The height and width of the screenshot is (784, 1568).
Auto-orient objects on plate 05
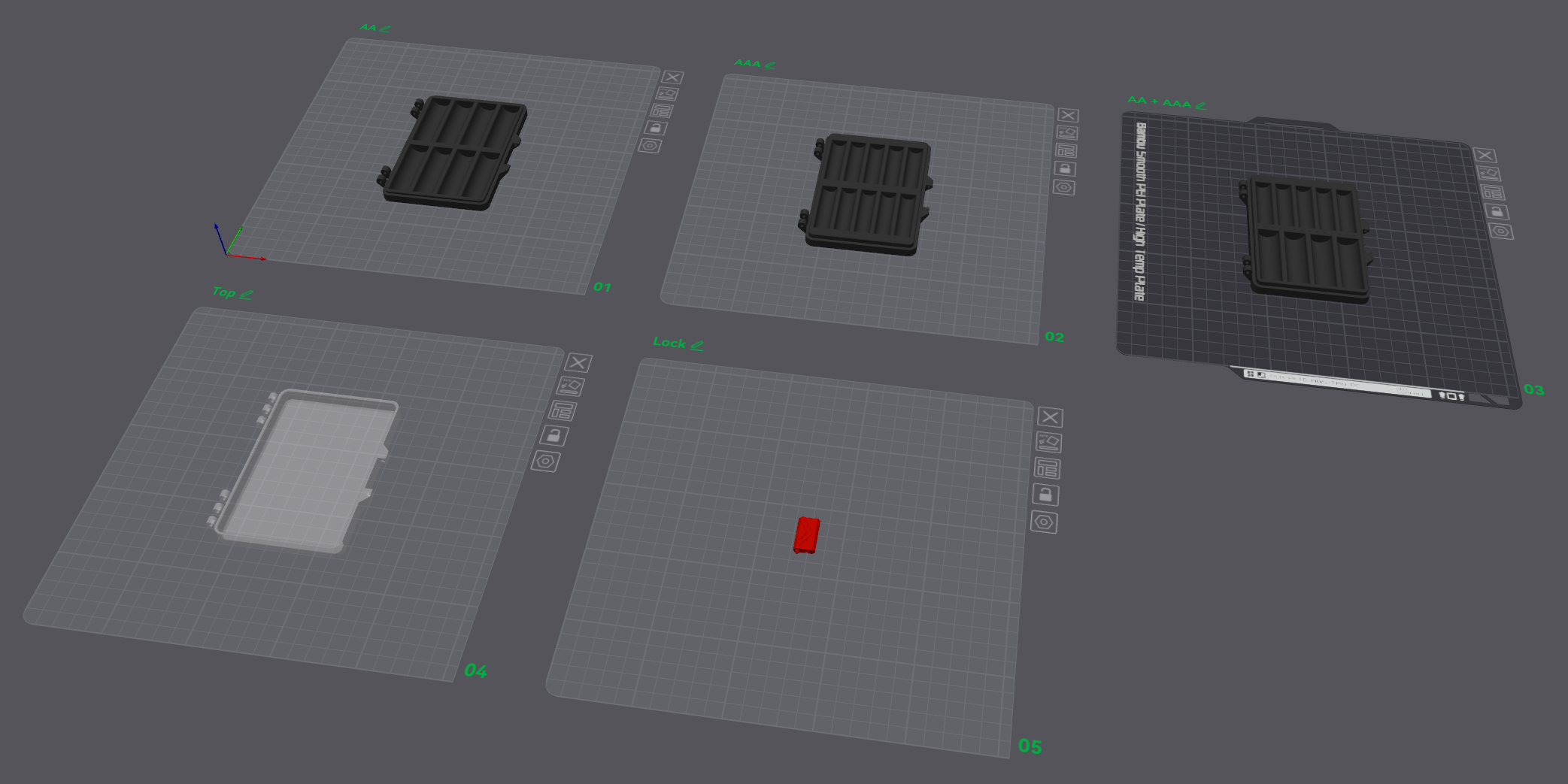[1048, 442]
